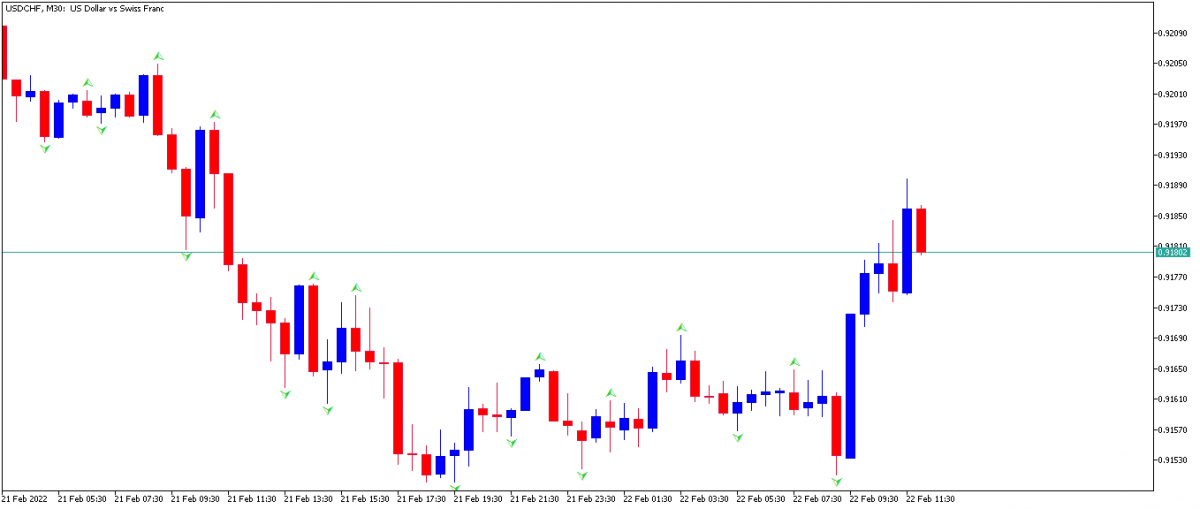Click the 21 Feb 07:30 time label
Image resolution: width=1200 pixels, height=509 pixels.
pyautogui.click(x=139, y=498)
